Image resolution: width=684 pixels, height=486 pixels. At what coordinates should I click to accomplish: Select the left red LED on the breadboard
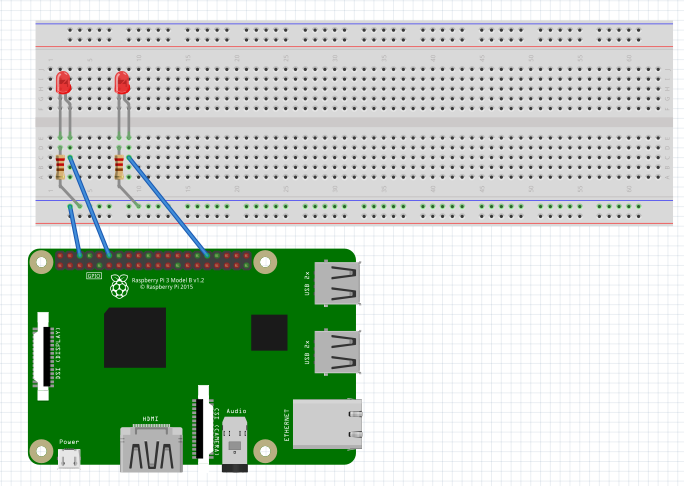[63, 83]
